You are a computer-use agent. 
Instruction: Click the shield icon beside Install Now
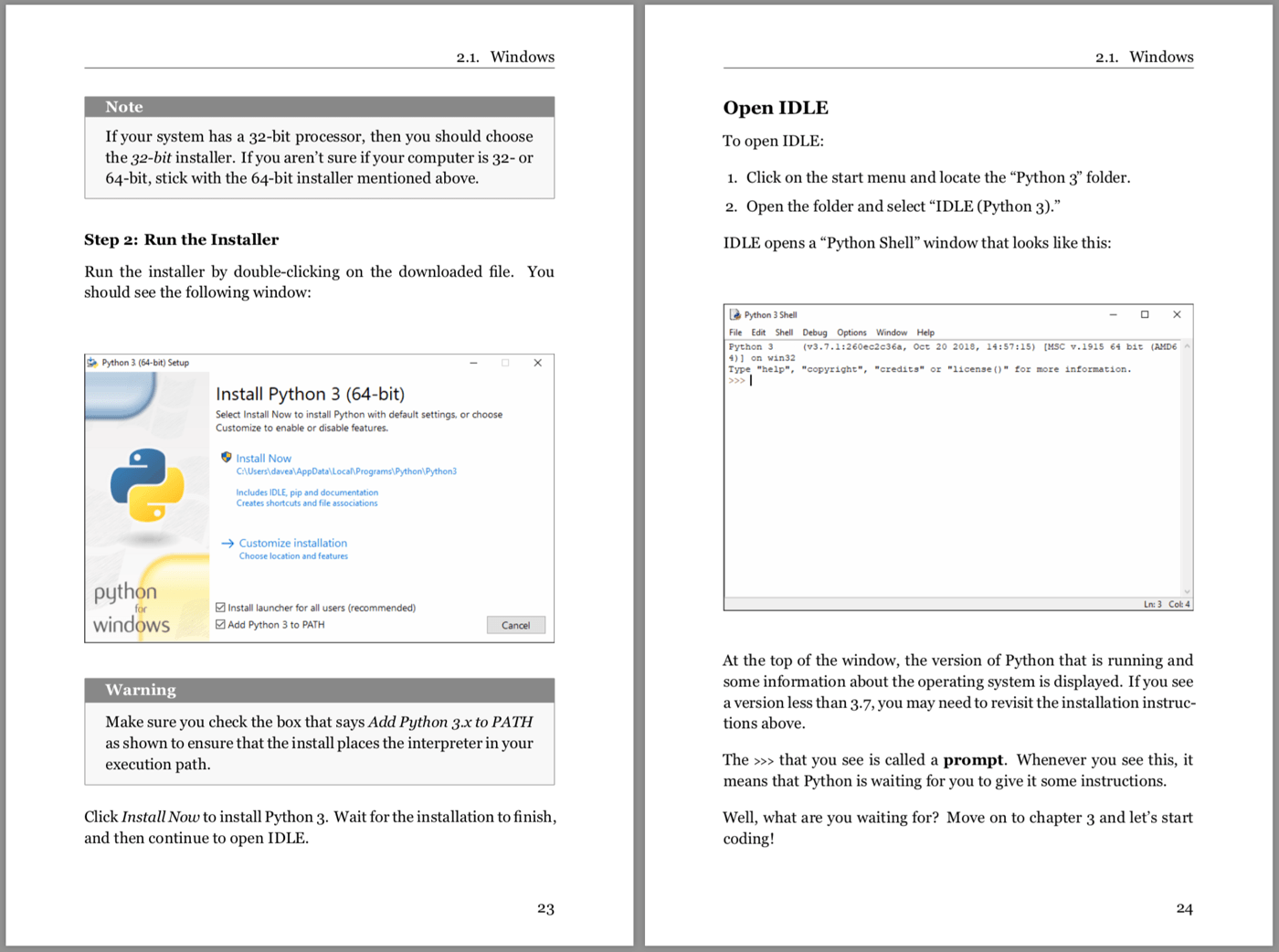[x=227, y=458]
